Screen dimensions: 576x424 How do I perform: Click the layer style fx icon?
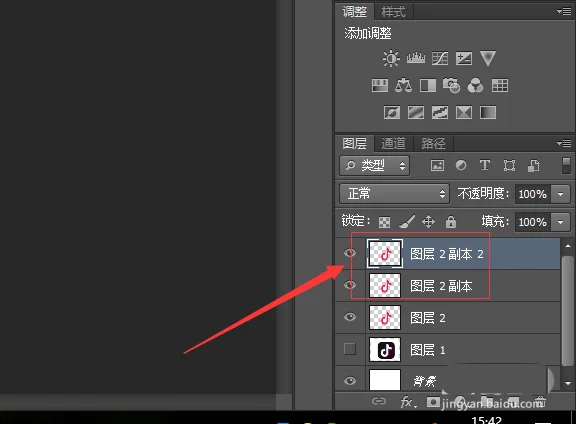407,402
